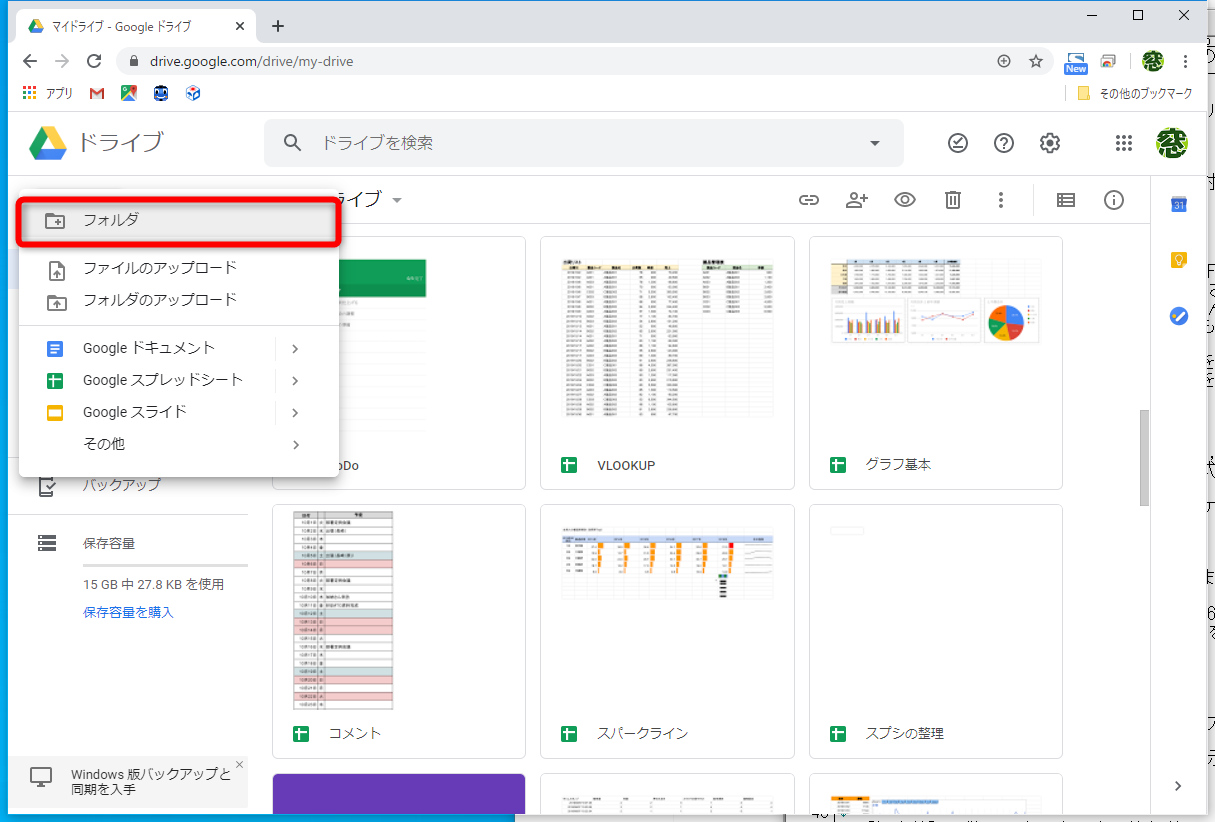Open Drive settings with the gear icon

1049,143
